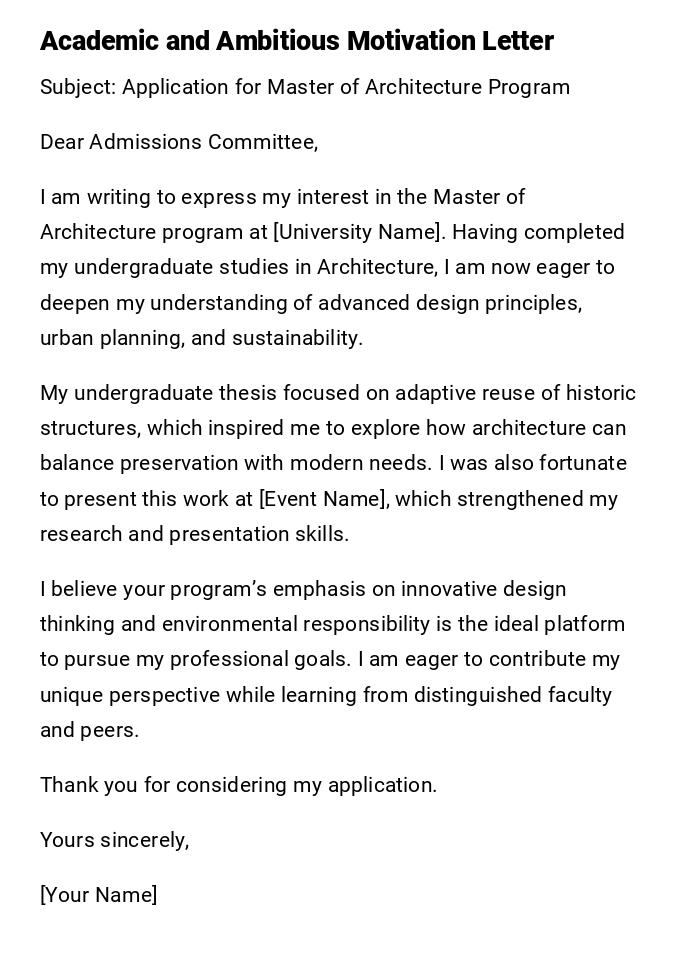Click the [Your Name] placeholder at the bottom
Image resolution: width=700 pixels, height=958 pixels.
pyautogui.click(x=98, y=895)
